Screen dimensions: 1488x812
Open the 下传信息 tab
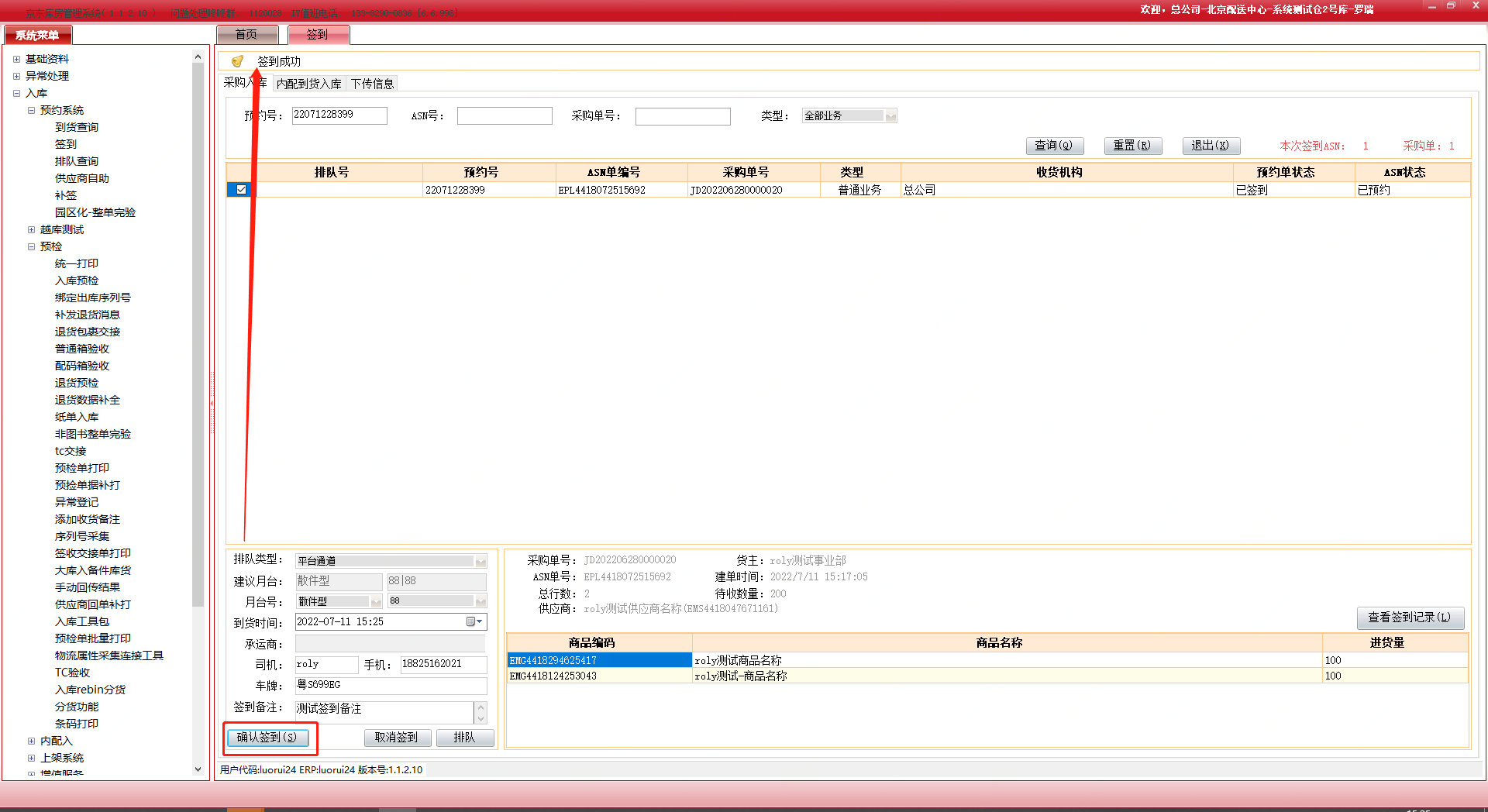click(x=372, y=84)
